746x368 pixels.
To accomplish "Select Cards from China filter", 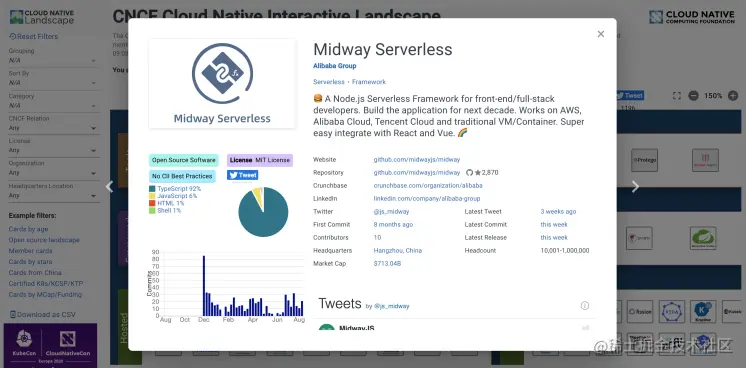I will 35,273.
